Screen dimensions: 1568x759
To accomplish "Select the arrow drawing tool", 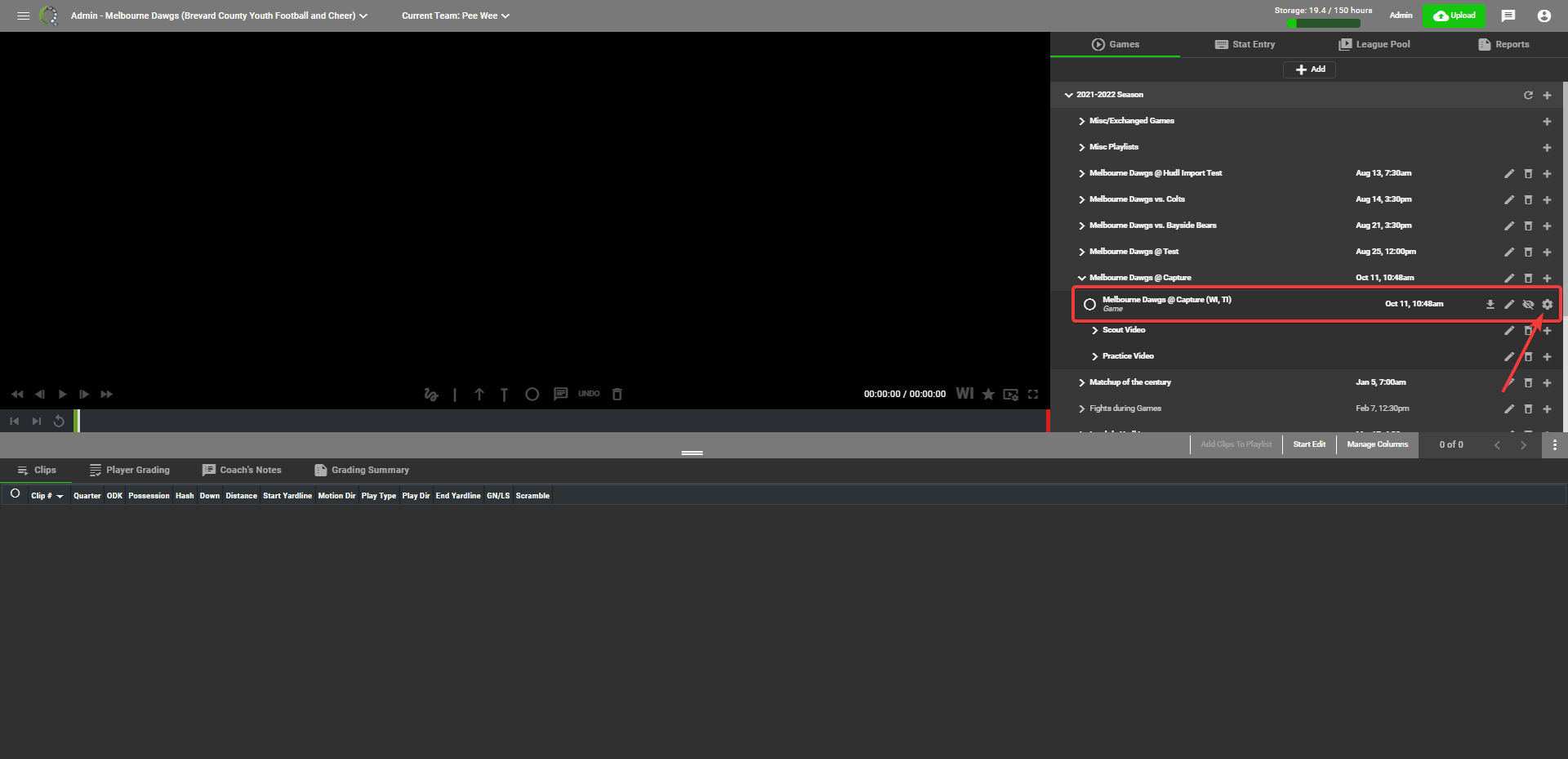I will pyautogui.click(x=479, y=394).
